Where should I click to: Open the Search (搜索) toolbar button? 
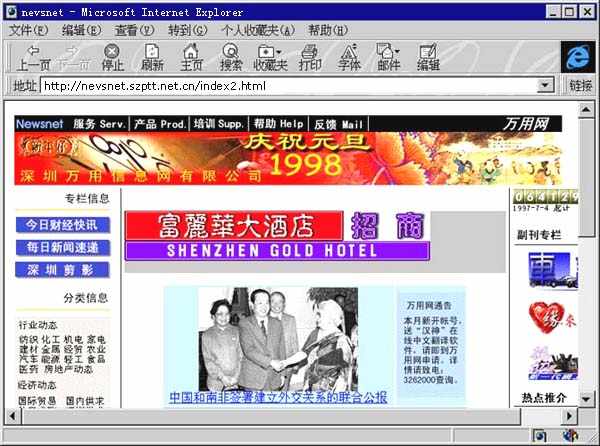click(x=231, y=57)
